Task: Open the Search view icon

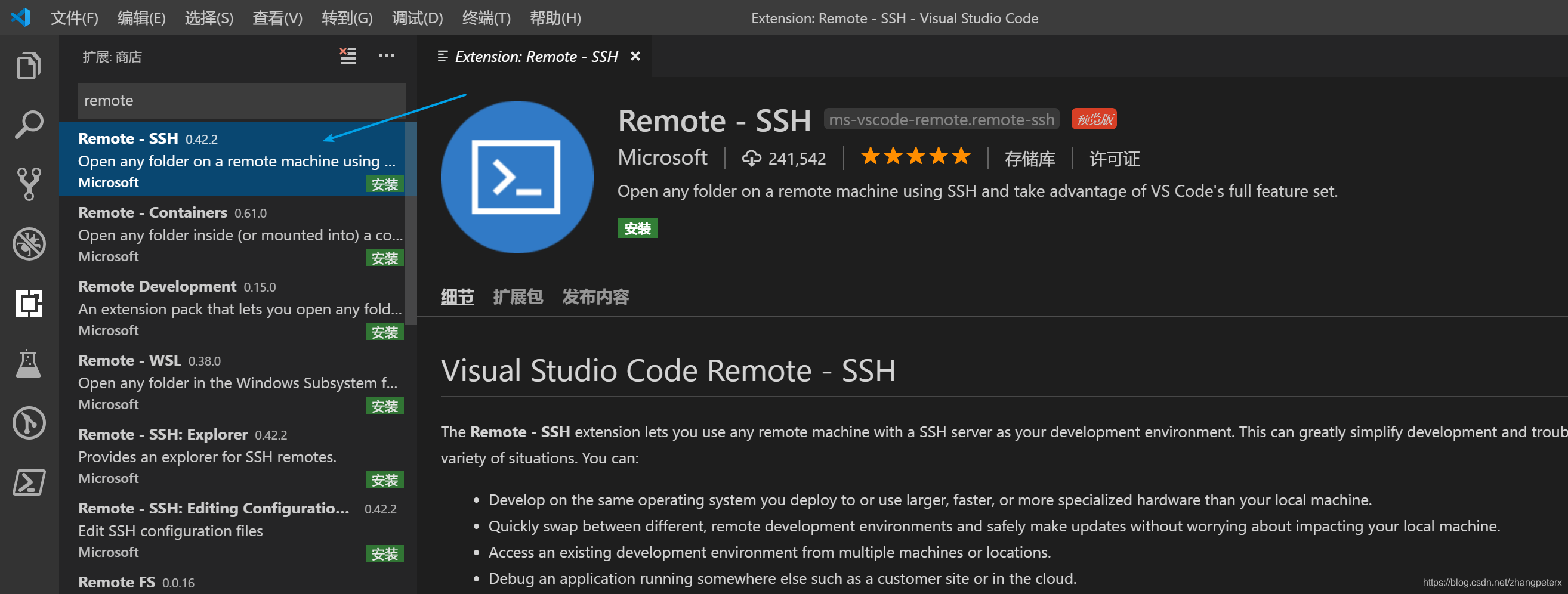Action: [x=29, y=124]
